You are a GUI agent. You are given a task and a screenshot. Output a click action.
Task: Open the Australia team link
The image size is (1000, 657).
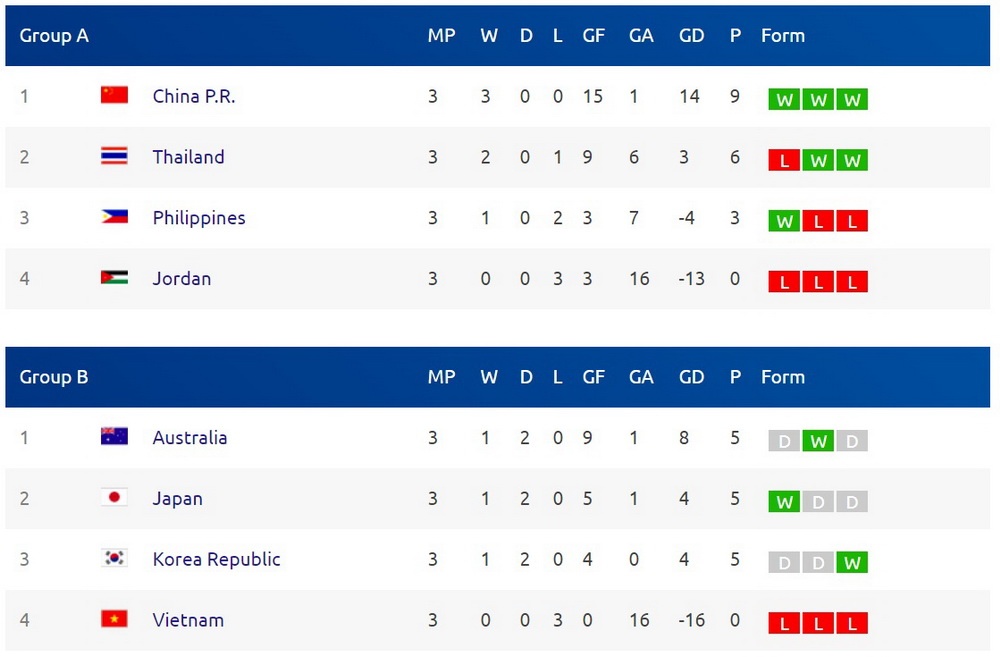point(189,438)
